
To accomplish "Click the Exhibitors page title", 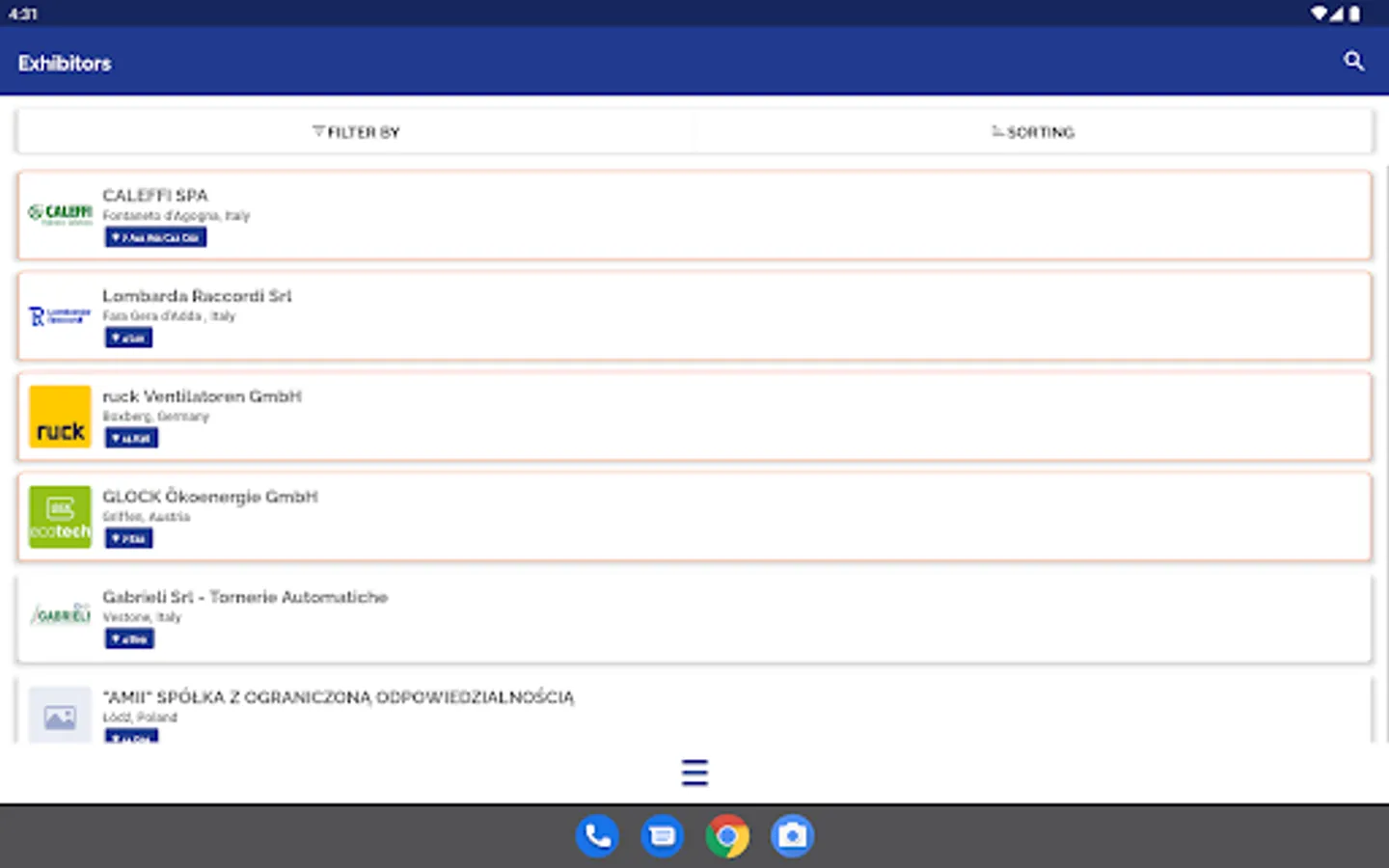I will click(x=65, y=63).
